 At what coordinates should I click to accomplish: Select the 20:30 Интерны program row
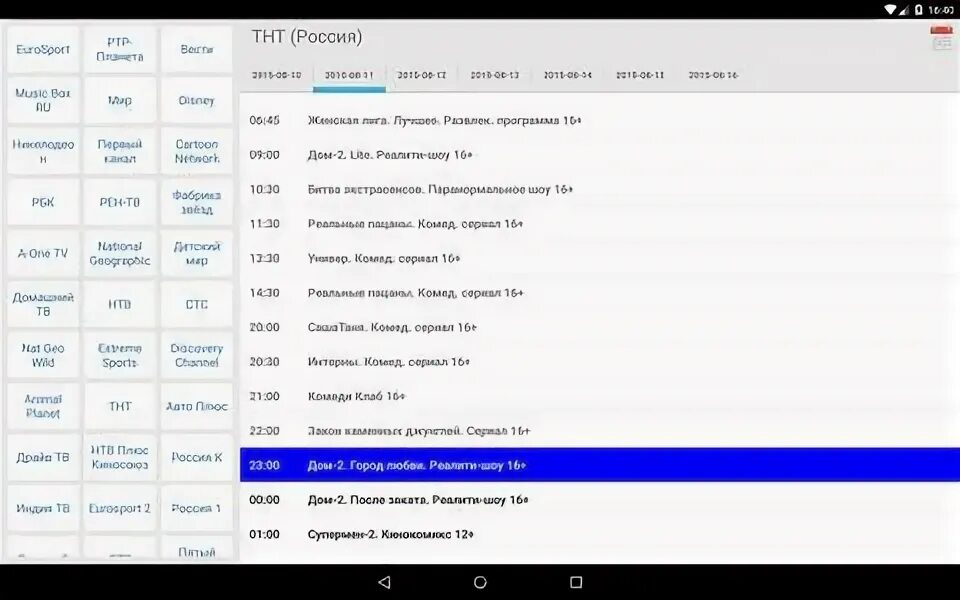600,362
